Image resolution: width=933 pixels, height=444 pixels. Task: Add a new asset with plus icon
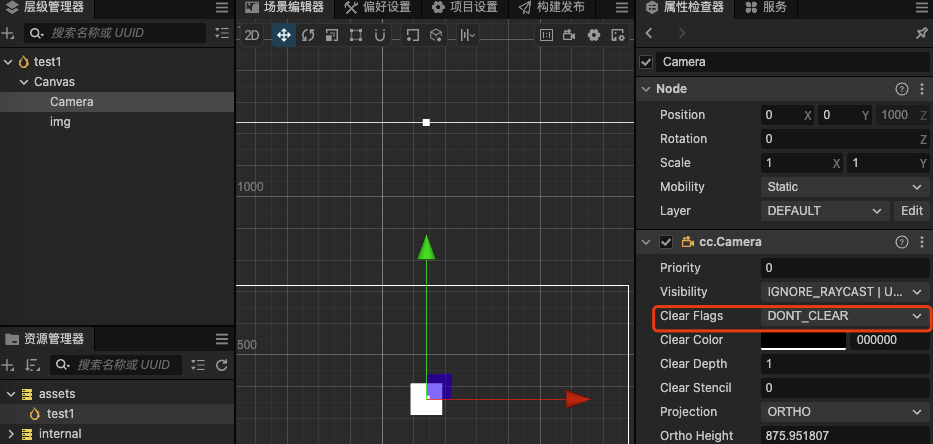click(x=8, y=365)
